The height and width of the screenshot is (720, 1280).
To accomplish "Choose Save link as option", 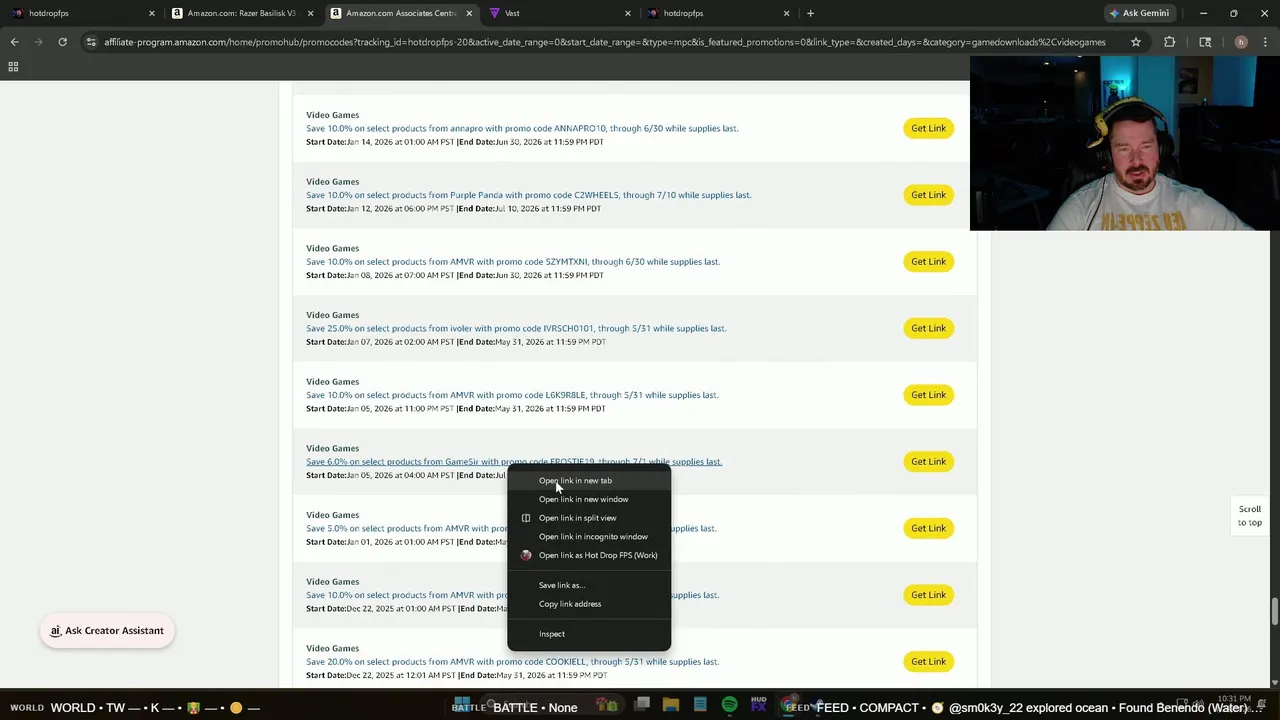I will (x=589, y=585).
